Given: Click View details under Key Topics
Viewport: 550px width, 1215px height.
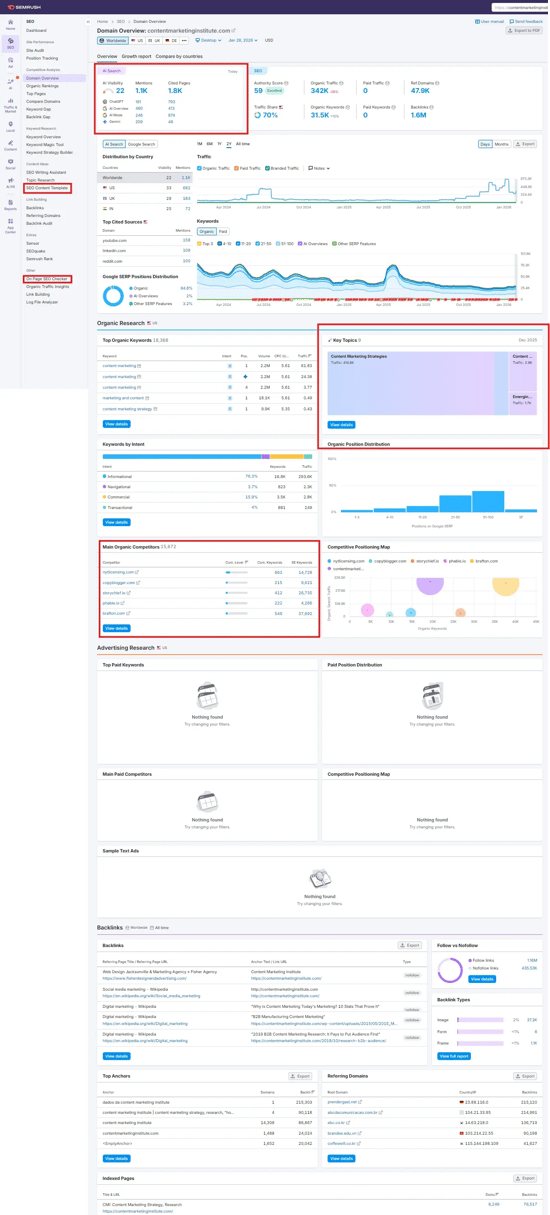Looking at the screenshot, I should [341, 425].
